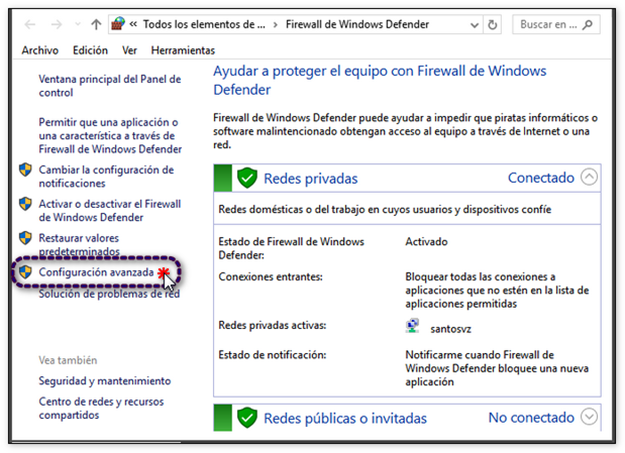Open 'Permitir que una aplicación' link
This screenshot has height=453, width=625.
(x=110, y=136)
